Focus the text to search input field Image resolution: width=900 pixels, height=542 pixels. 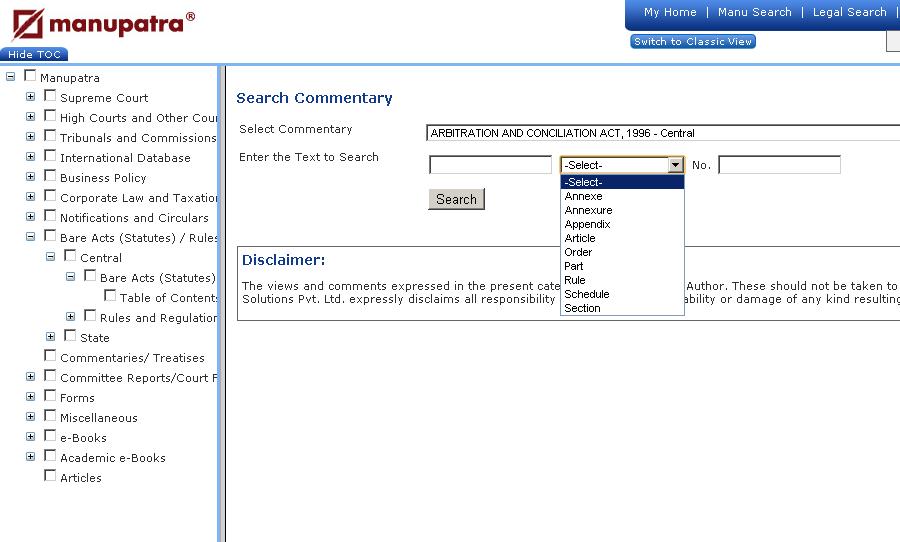click(490, 165)
